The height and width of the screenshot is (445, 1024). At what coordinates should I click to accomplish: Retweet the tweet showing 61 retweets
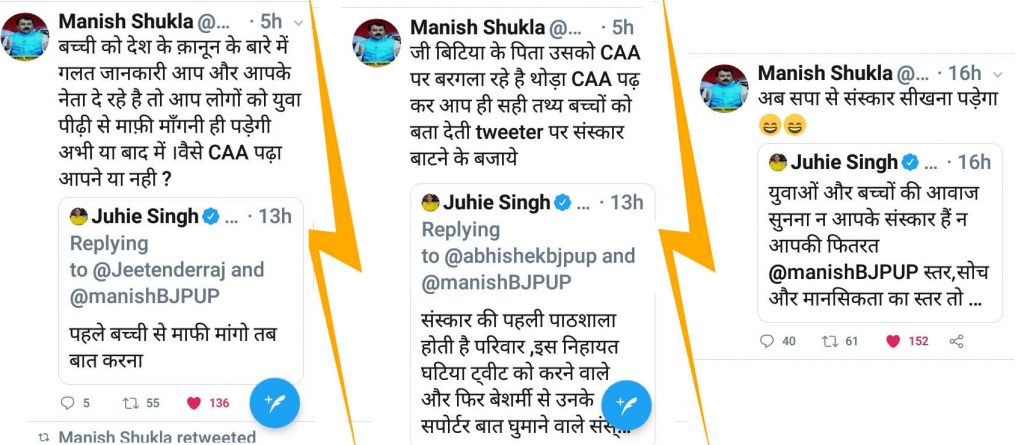pos(831,341)
